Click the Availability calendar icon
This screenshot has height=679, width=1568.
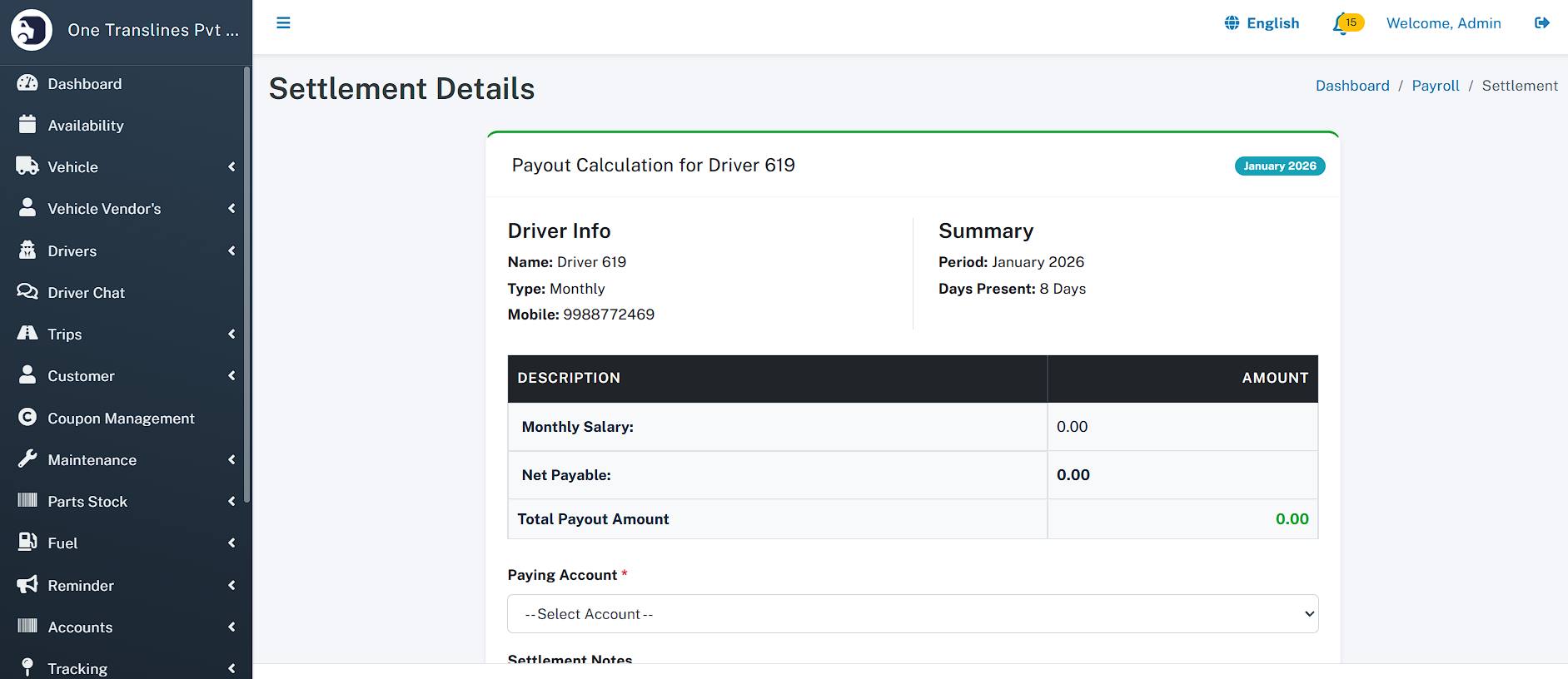coord(27,125)
